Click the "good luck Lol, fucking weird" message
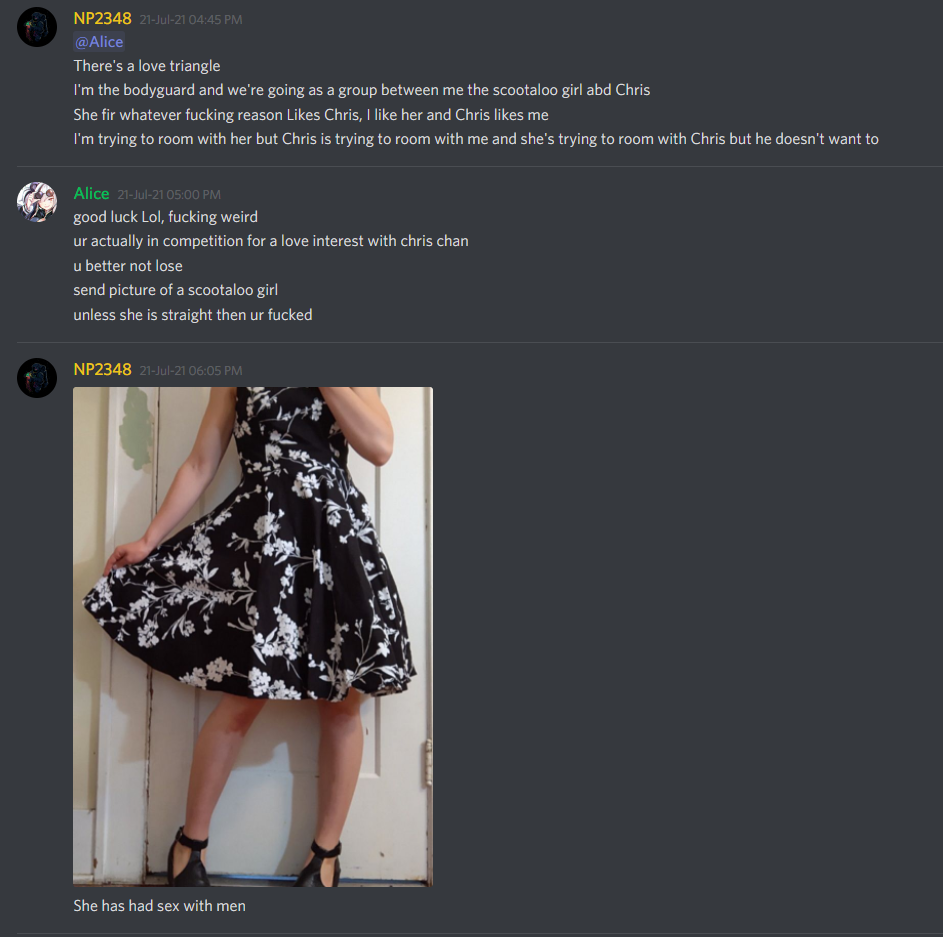The width and height of the screenshot is (943, 937). pyautogui.click(x=165, y=217)
